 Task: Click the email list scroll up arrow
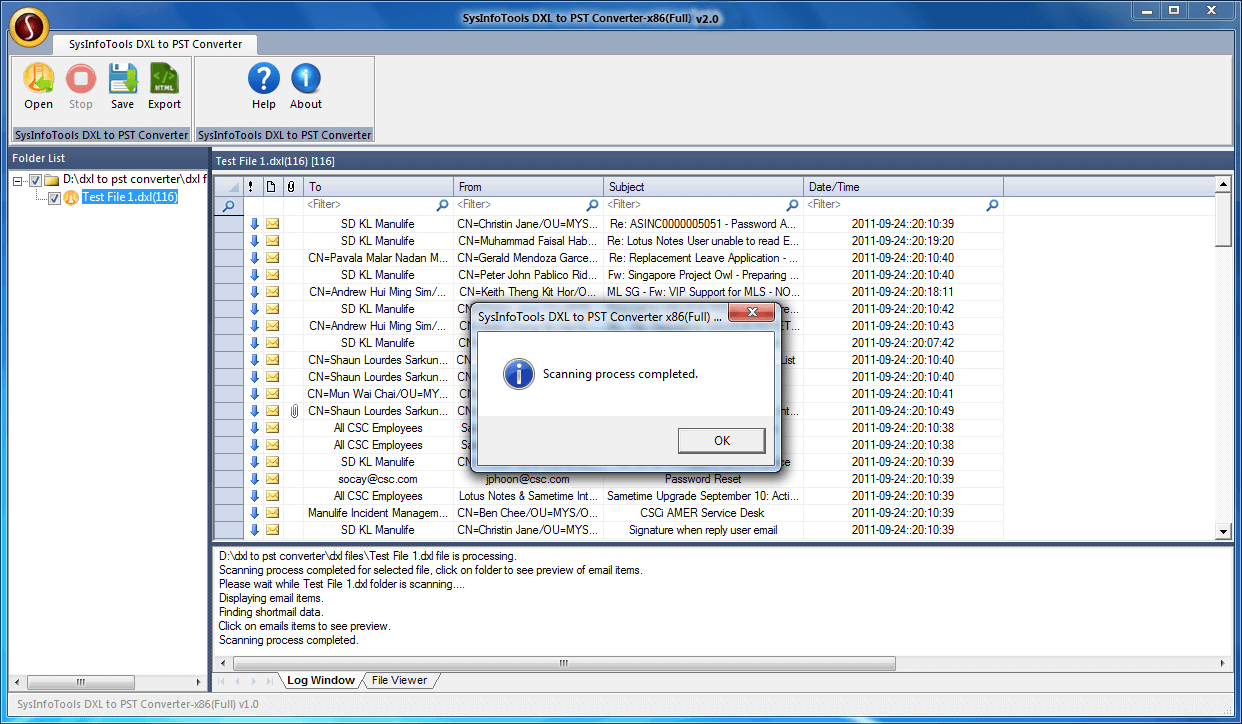[1223, 185]
